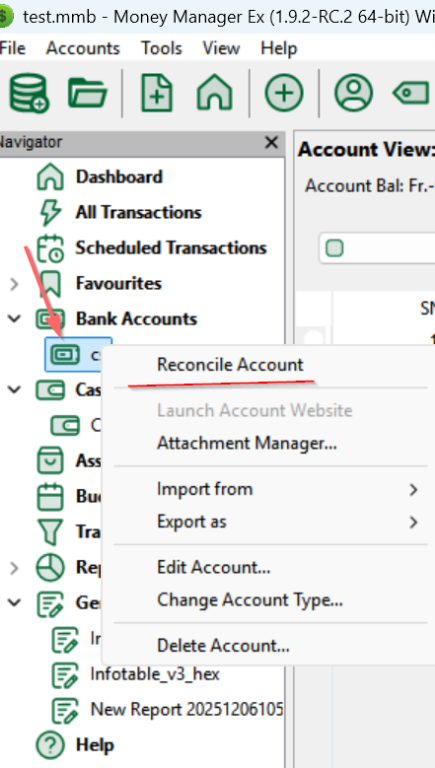The height and width of the screenshot is (768, 435).
Task: Select the Help item in Navigator
Action: point(95,745)
